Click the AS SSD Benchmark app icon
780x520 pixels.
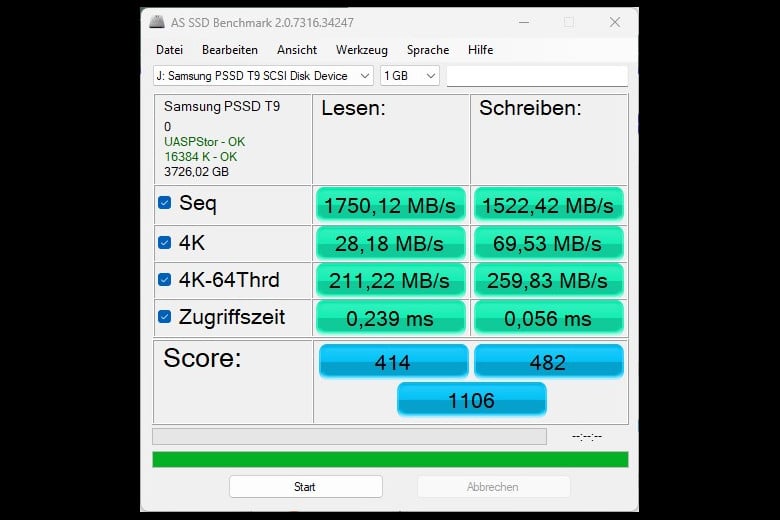pos(157,22)
